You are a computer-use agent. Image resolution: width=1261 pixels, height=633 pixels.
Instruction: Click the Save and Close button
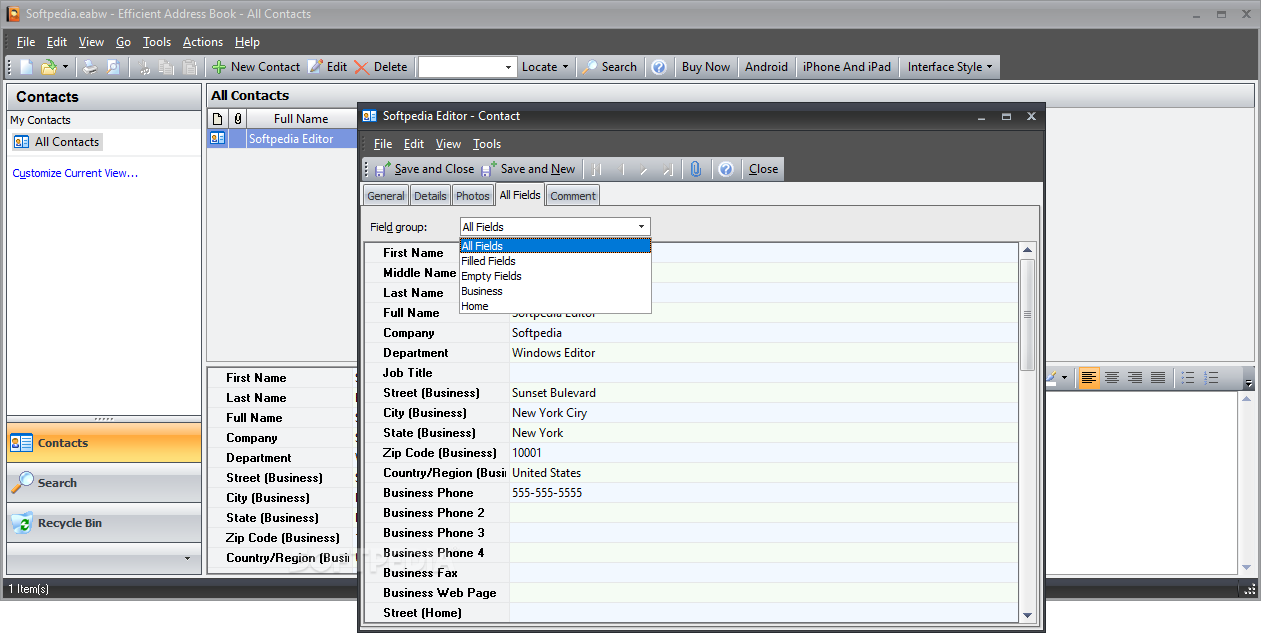(424, 169)
